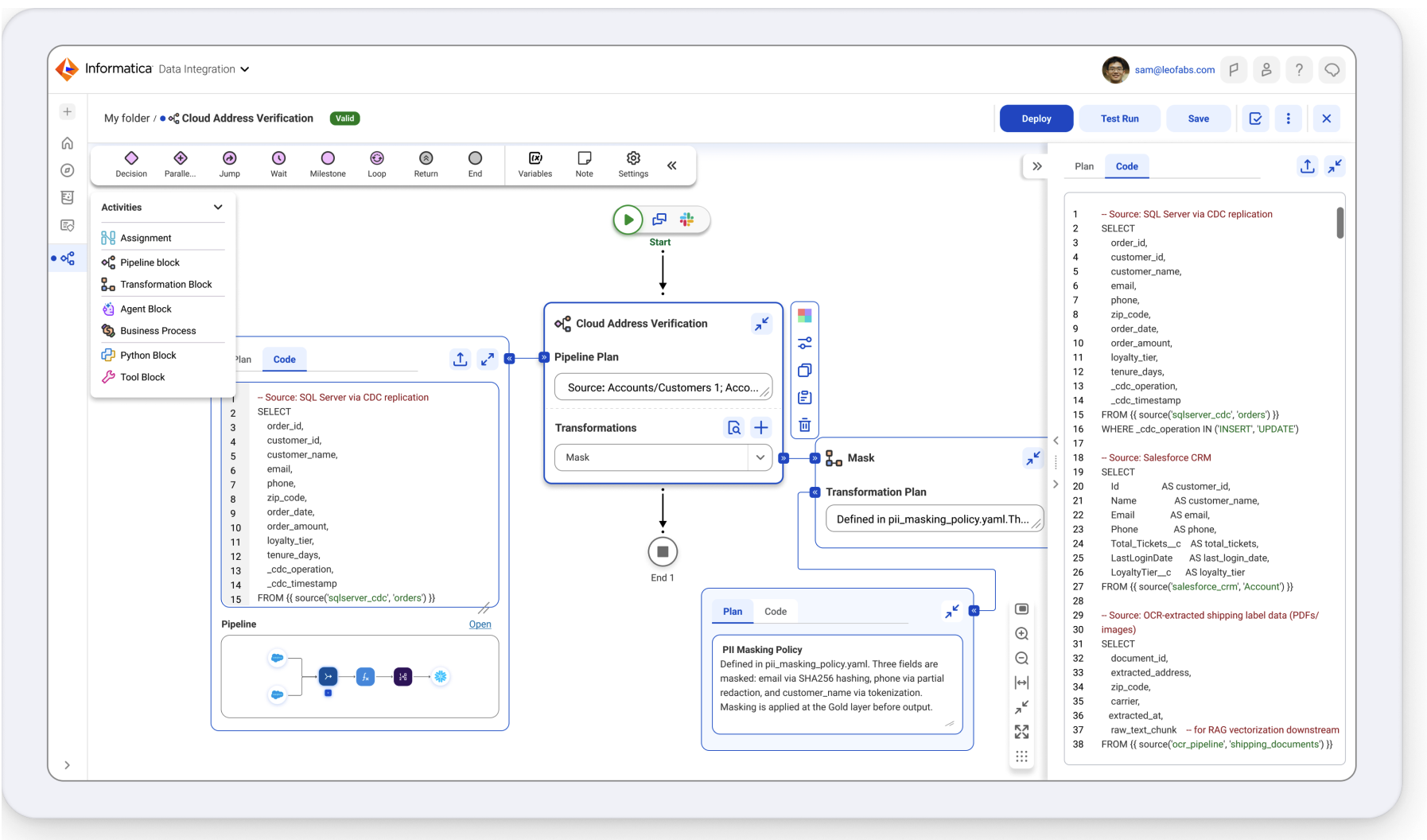Open the more options kebab menu

[1289, 119]
